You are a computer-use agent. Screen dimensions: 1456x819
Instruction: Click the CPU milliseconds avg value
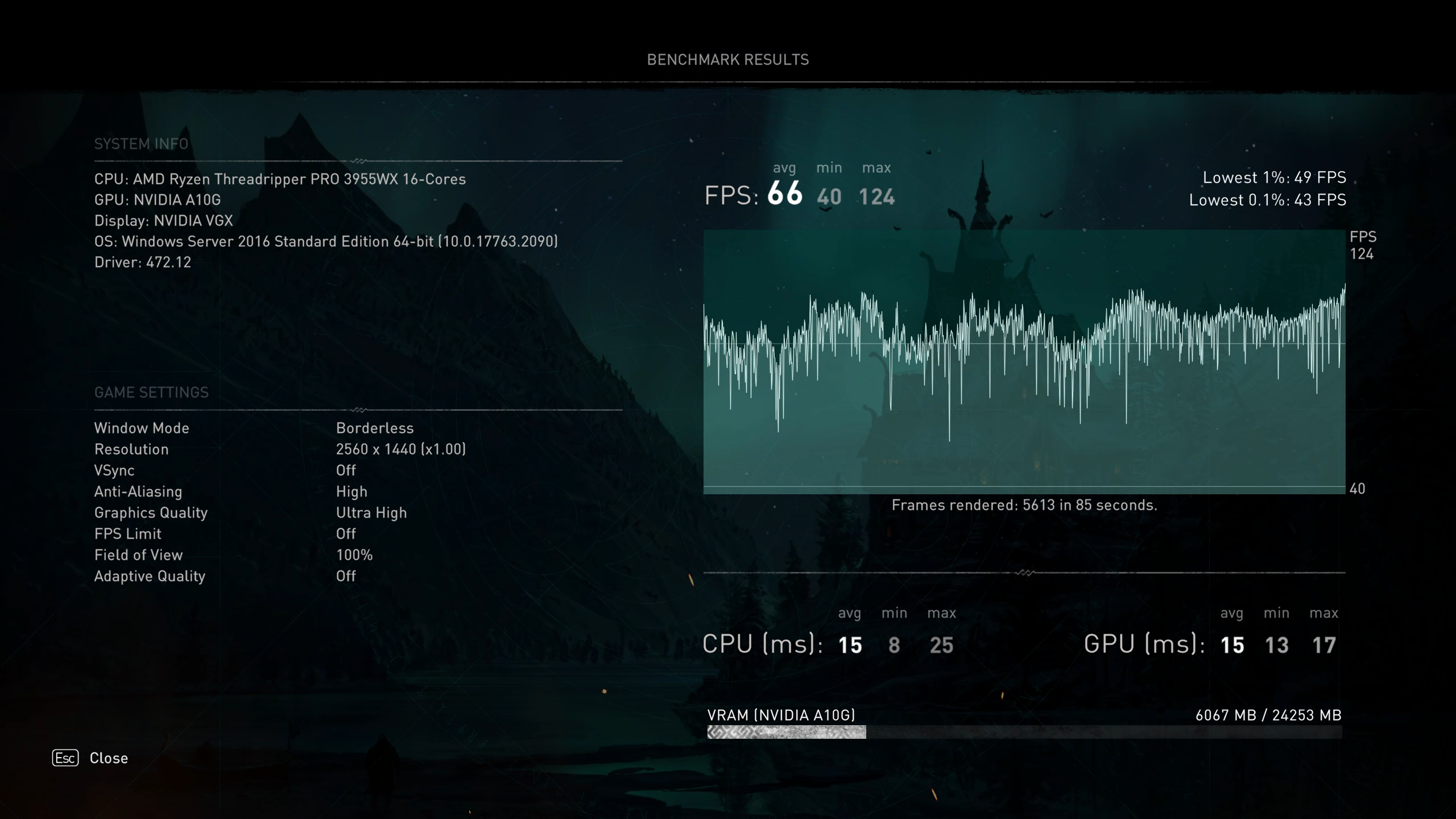coord(847,644)
